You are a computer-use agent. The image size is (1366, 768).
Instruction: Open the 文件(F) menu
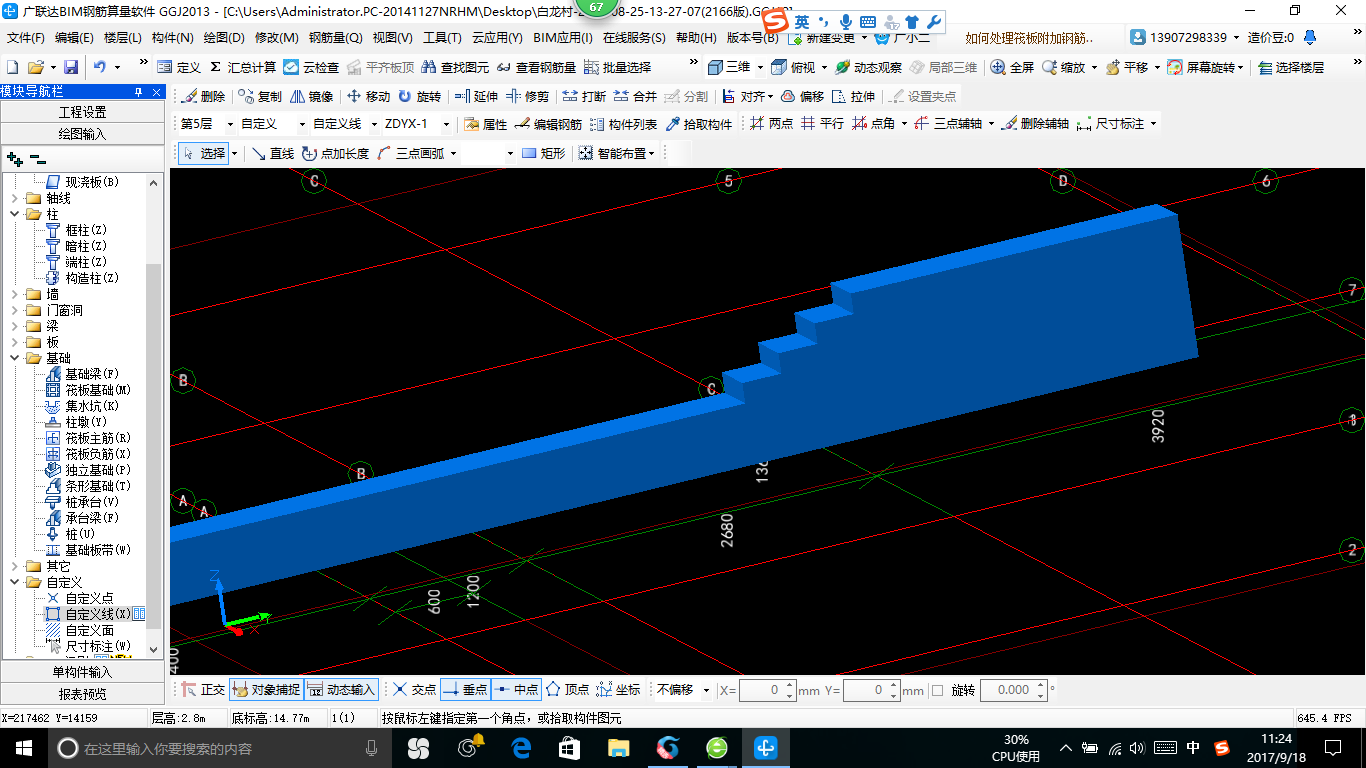(26, 38)
